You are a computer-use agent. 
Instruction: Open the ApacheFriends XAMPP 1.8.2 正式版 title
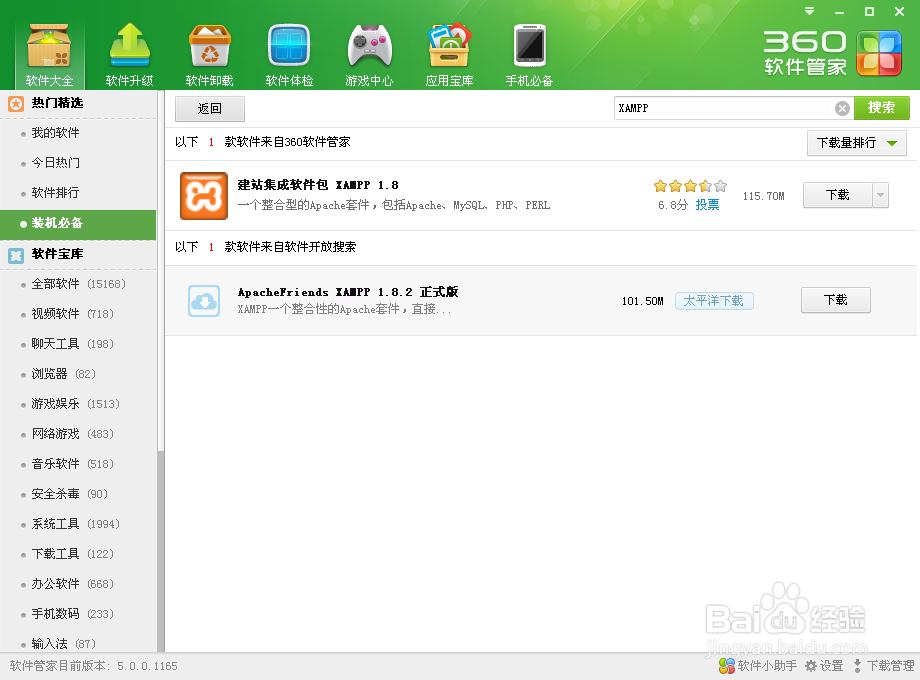[348, 292]
